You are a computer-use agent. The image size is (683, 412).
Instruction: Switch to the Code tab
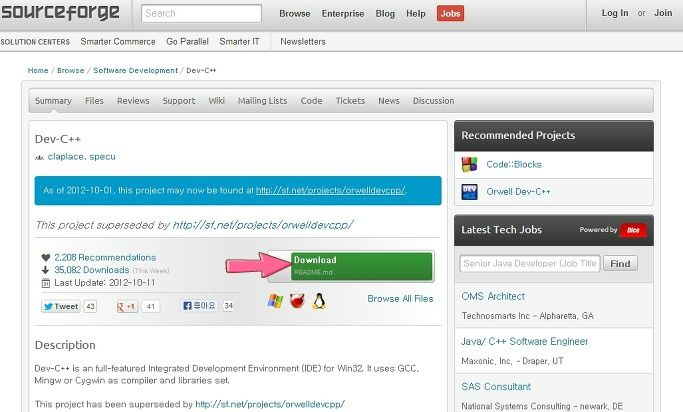point(311,101)
